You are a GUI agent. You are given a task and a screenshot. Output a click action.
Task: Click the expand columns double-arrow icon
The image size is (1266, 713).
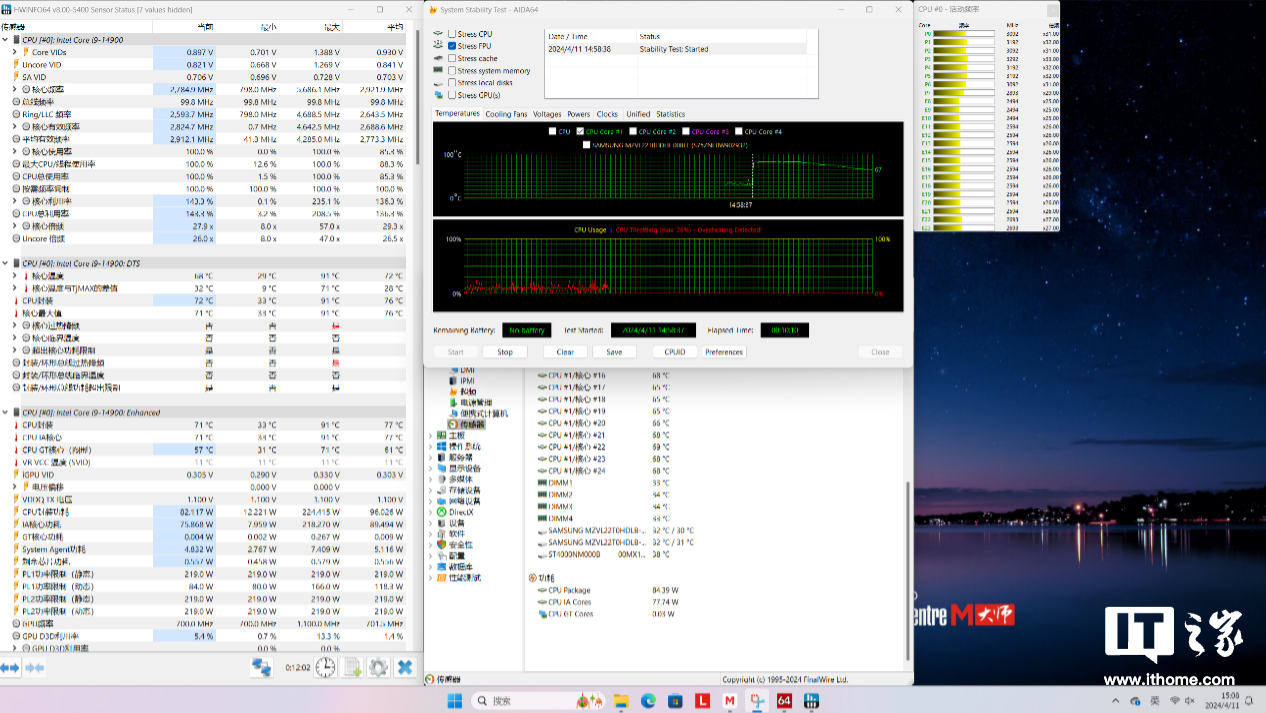tap(10, 667)
